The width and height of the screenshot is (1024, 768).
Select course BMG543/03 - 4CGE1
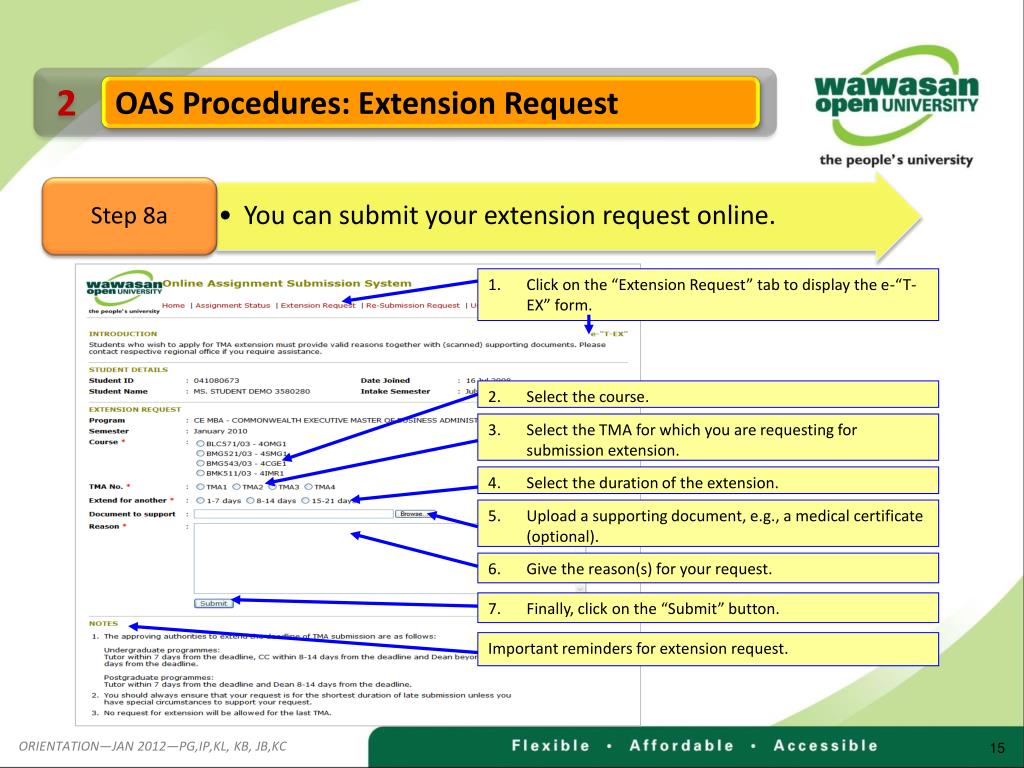[200, 463]
